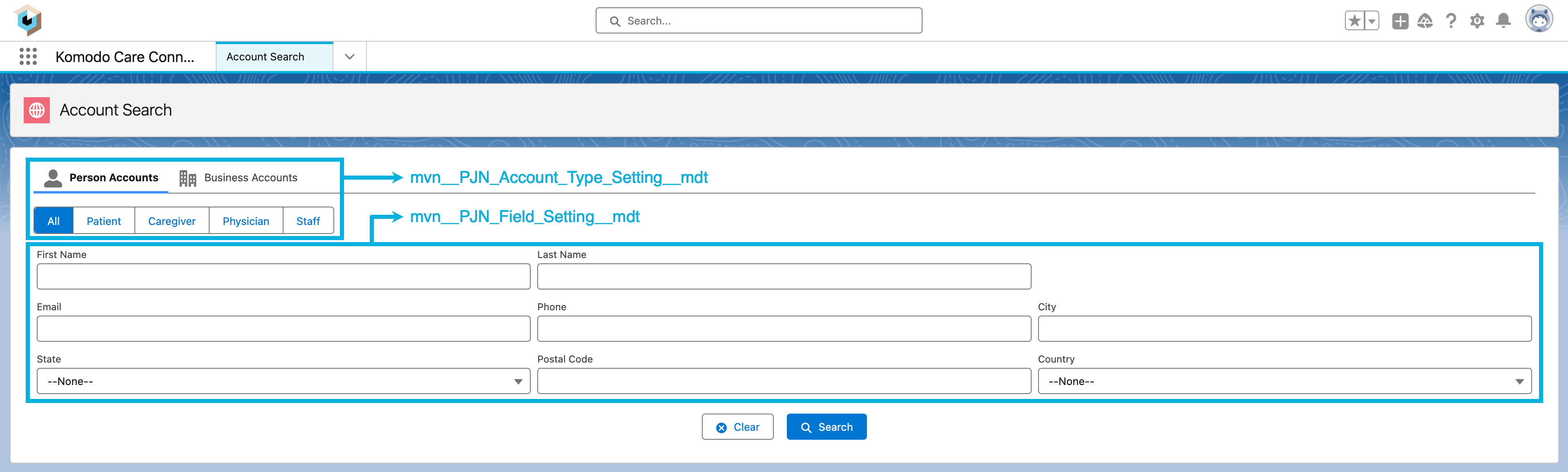The image size is (1568, 472).
Task: Click into the Last Name field
Action: pyautogui.click(x=784, y=276)
